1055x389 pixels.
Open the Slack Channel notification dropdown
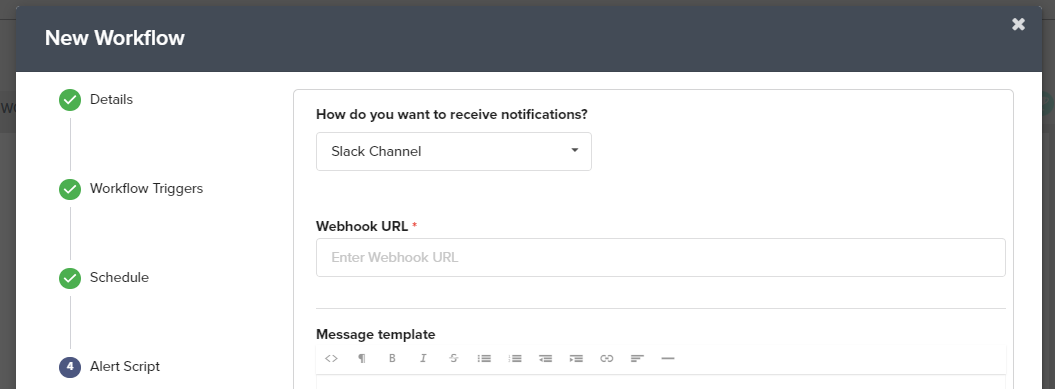[453, 151]
